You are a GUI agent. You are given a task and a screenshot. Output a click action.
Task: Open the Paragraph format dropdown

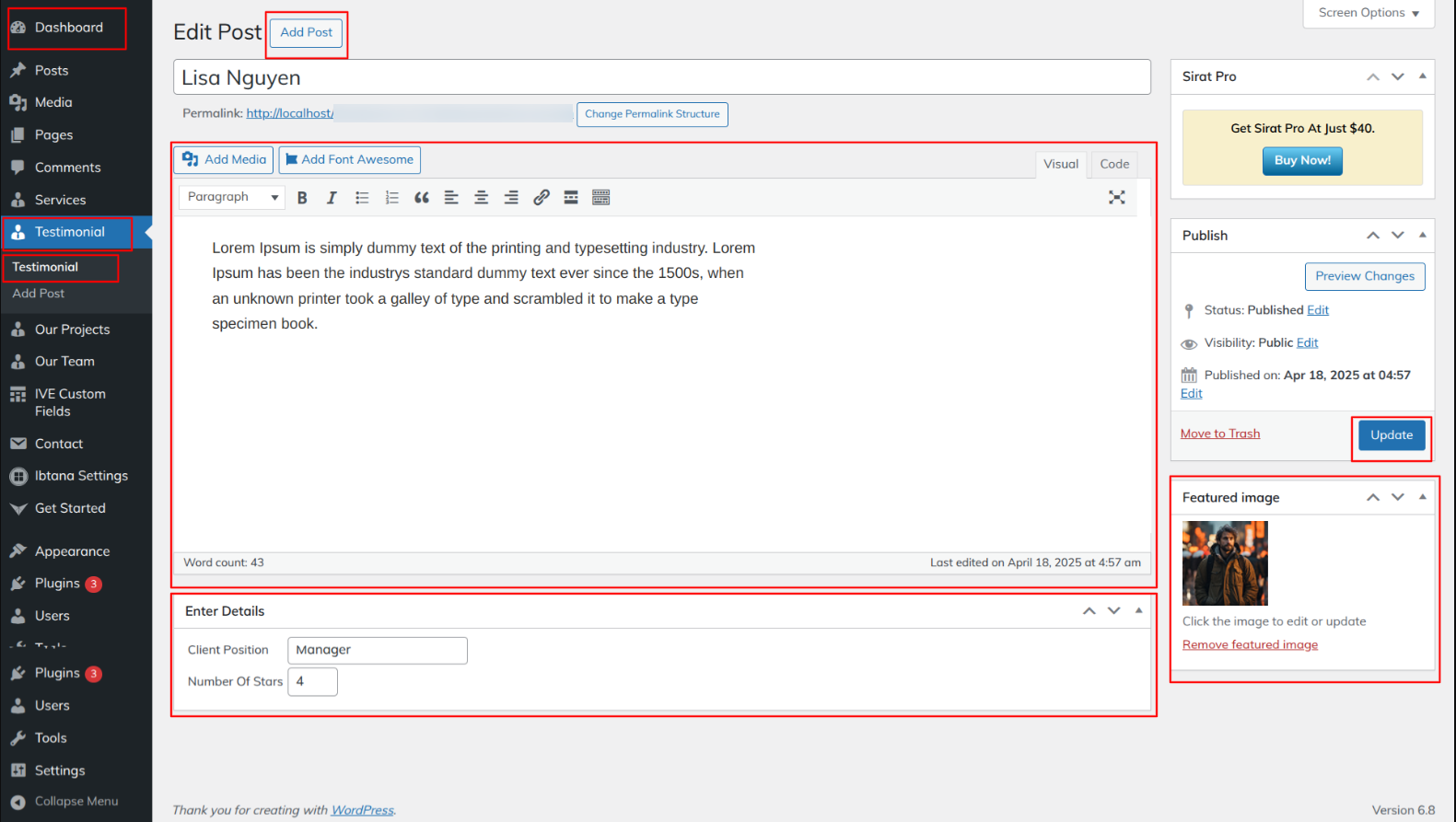click(232, 197)
